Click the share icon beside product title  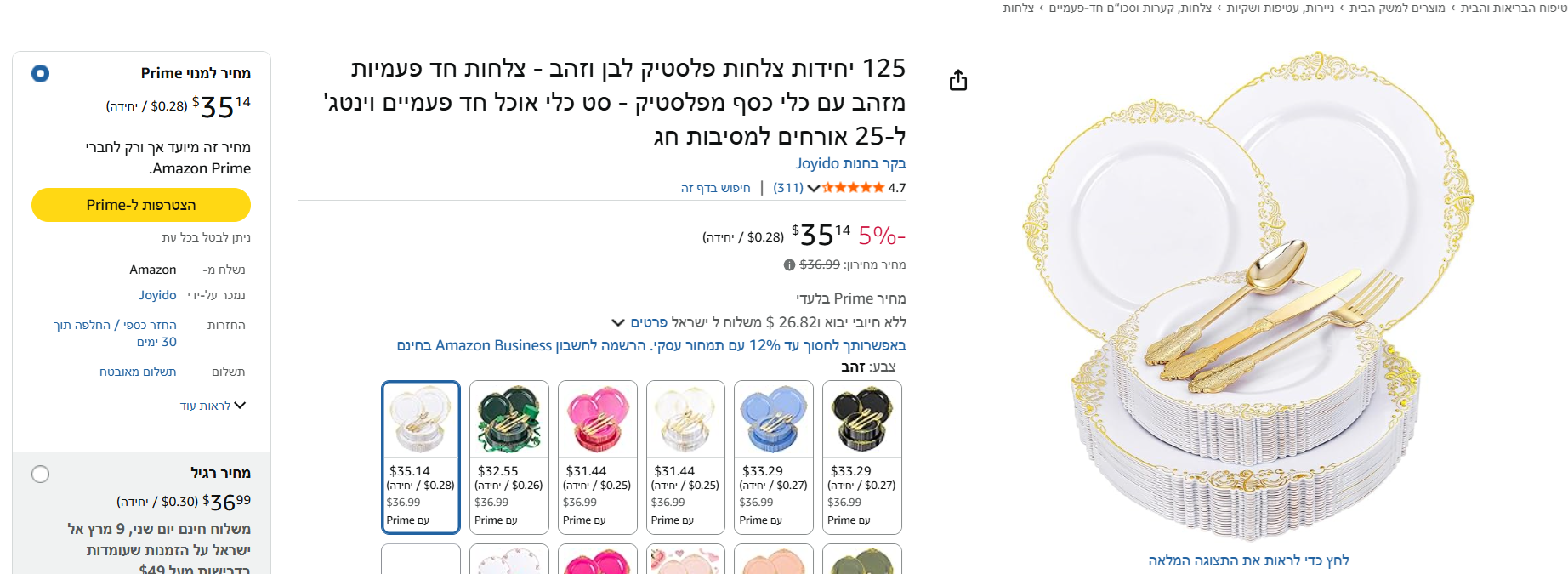coord(958,80)
